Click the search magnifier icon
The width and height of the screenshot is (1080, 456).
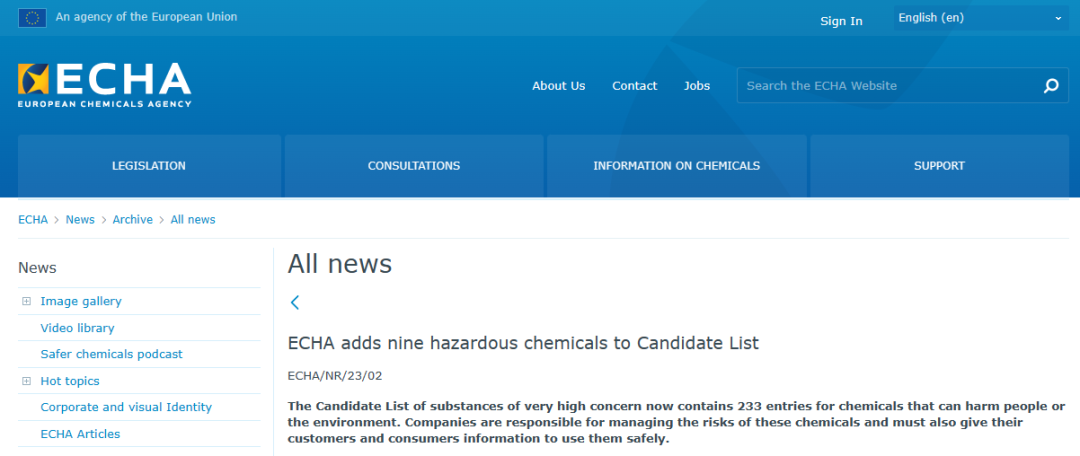point(1051,85)
